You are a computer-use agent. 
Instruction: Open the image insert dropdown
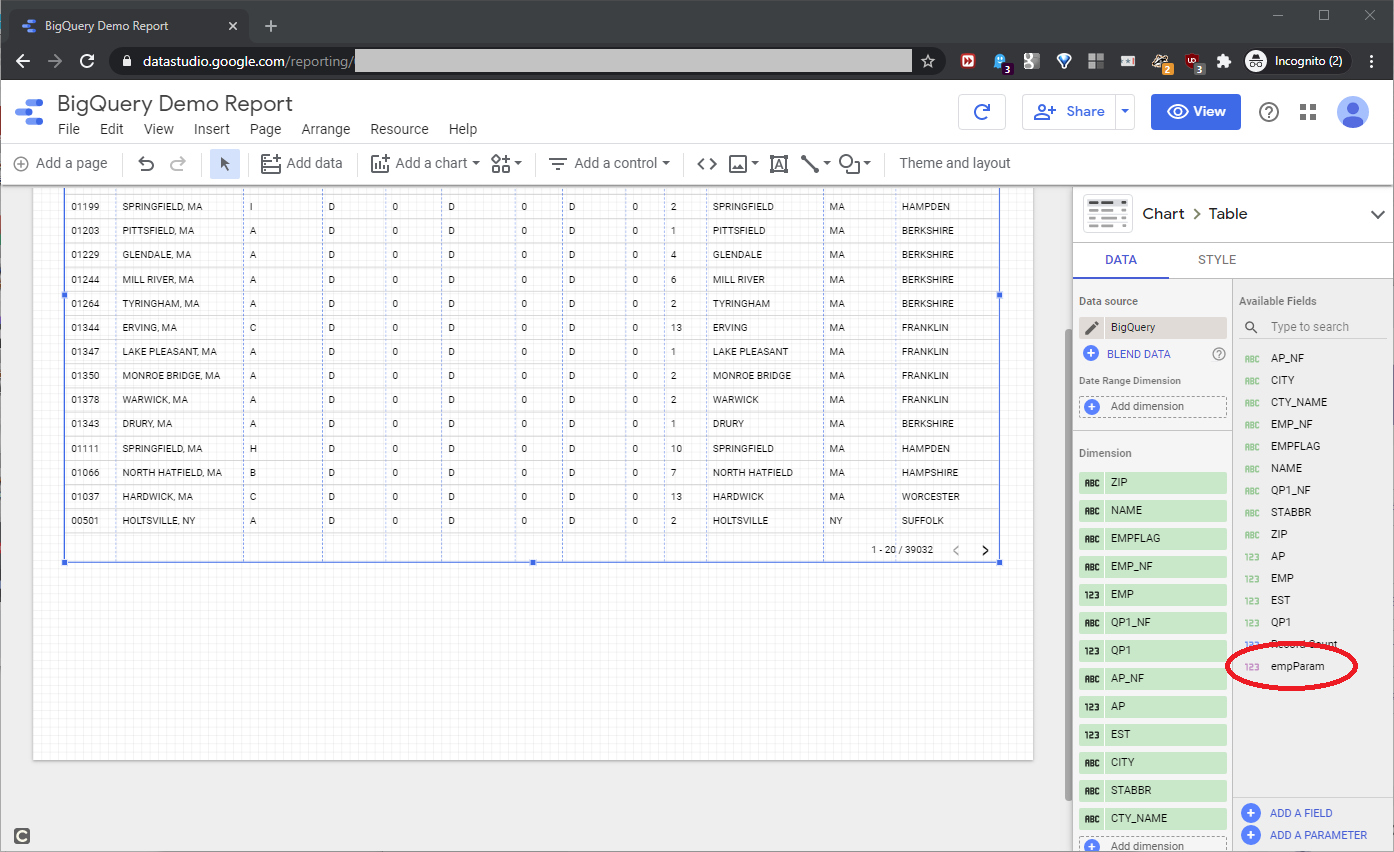pyautogui.click(x=743, y=163)
